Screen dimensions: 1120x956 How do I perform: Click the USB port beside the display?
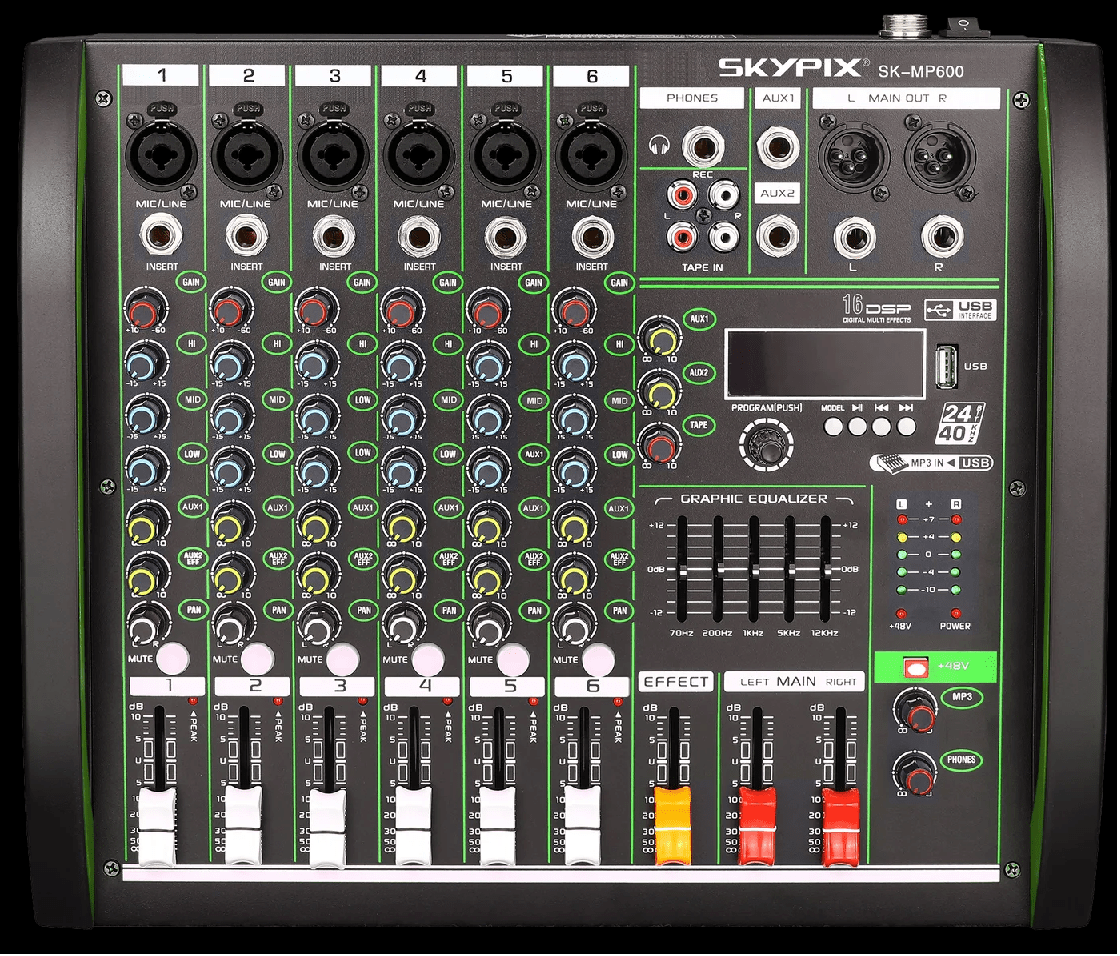946,367
